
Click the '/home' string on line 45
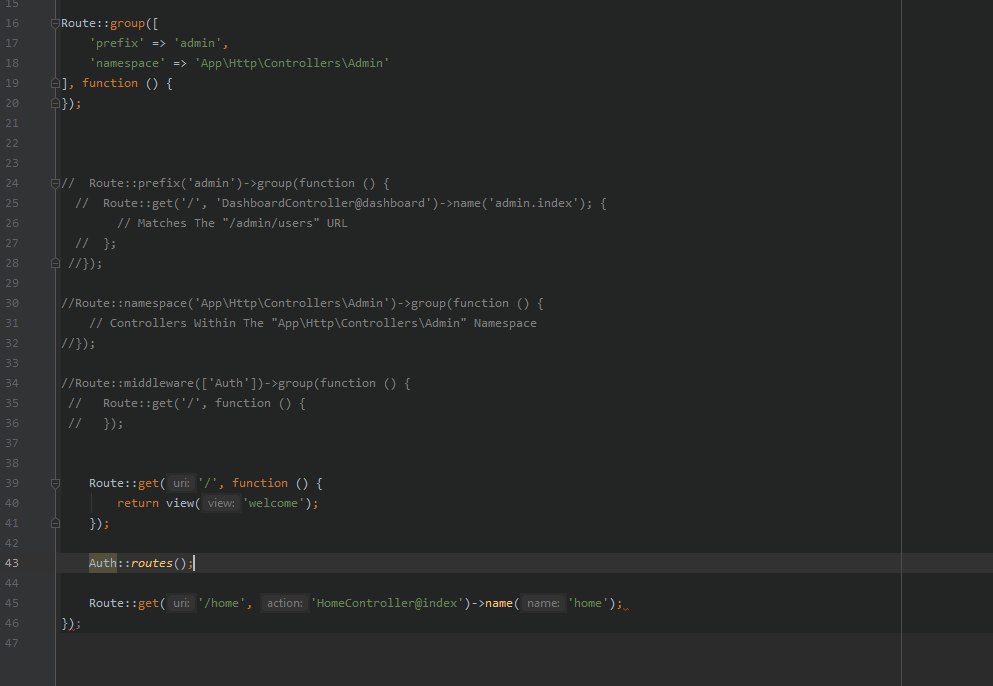click(222, 604)
